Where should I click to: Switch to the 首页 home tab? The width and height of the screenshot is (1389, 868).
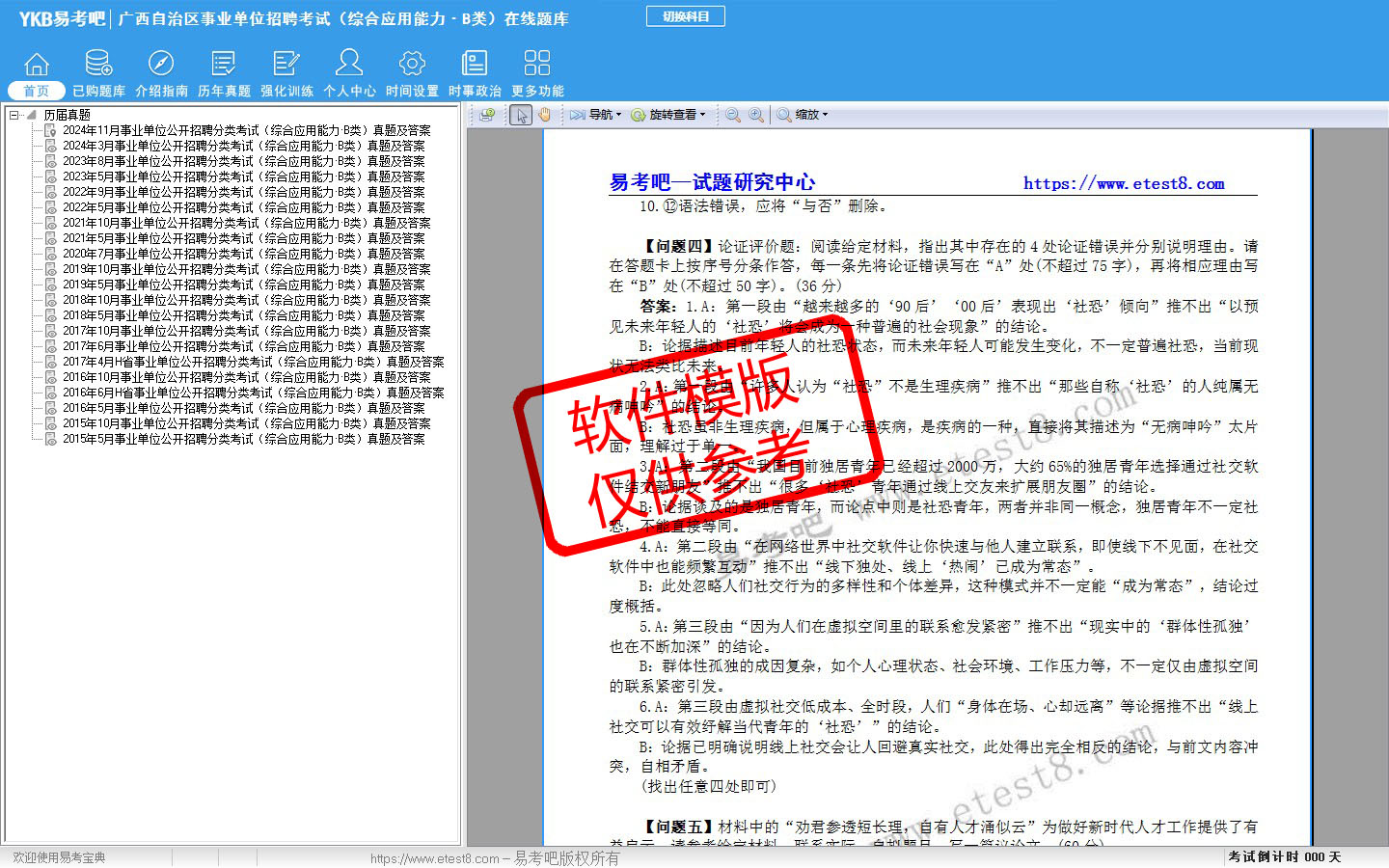coord(36,91)
